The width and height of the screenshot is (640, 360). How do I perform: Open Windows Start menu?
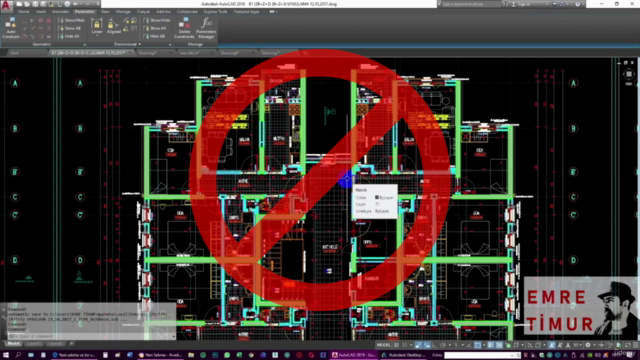[x=6, y=355]
